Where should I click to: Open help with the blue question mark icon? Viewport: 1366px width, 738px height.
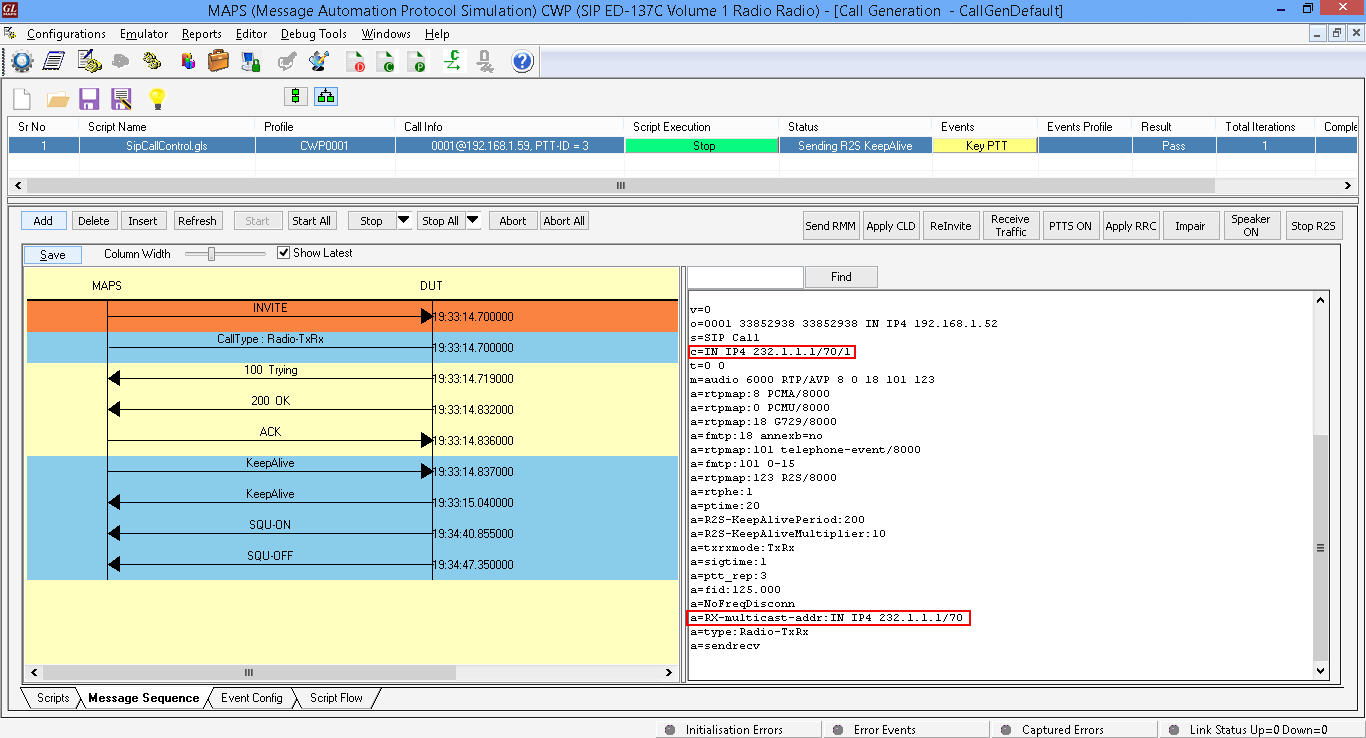(522, 62)
